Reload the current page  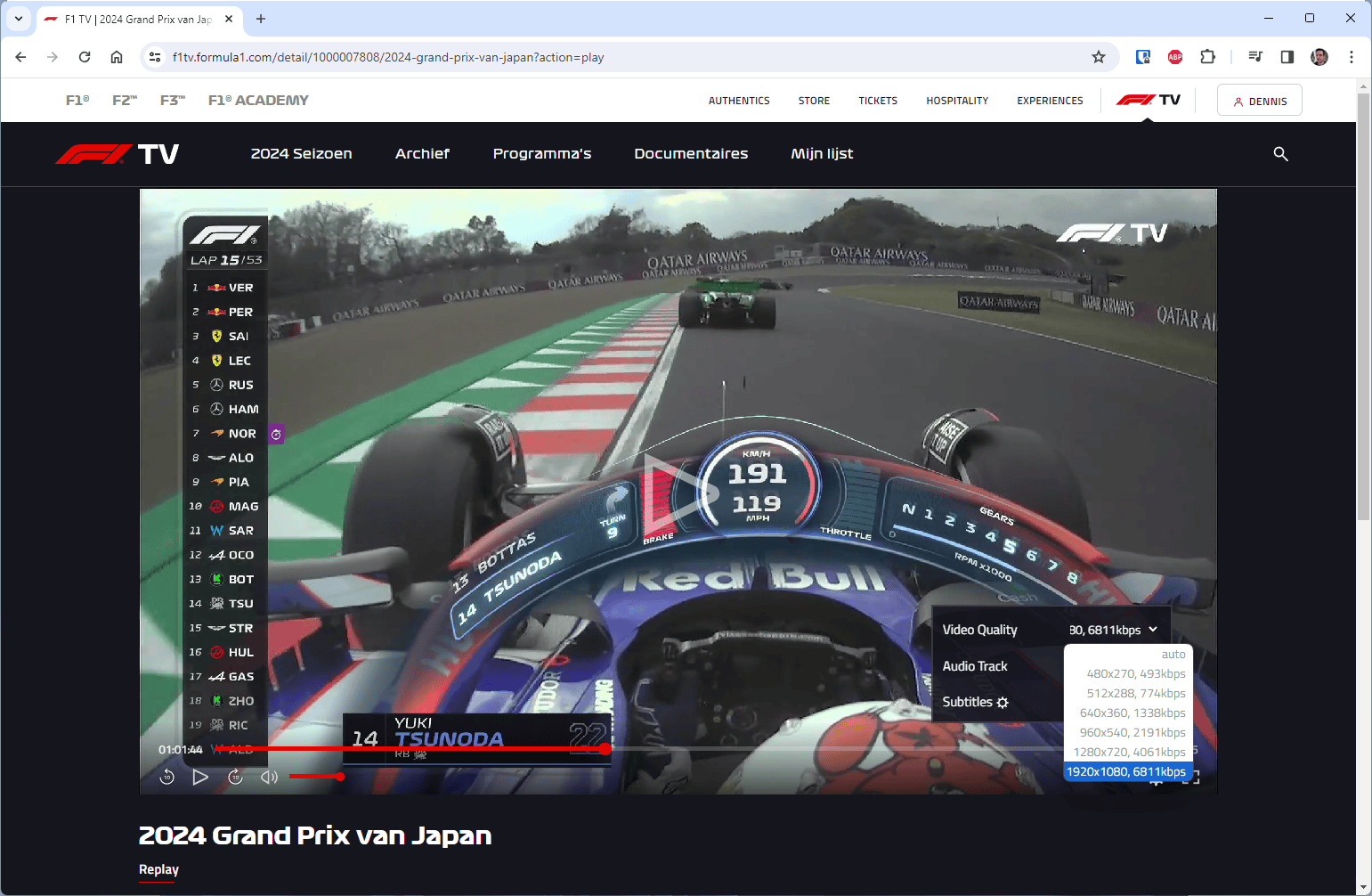click(x=85, y=57)
